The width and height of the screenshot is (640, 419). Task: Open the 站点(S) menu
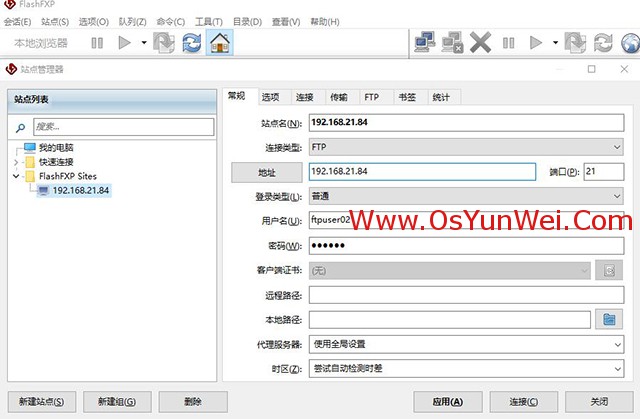click(x=55, y=22)
